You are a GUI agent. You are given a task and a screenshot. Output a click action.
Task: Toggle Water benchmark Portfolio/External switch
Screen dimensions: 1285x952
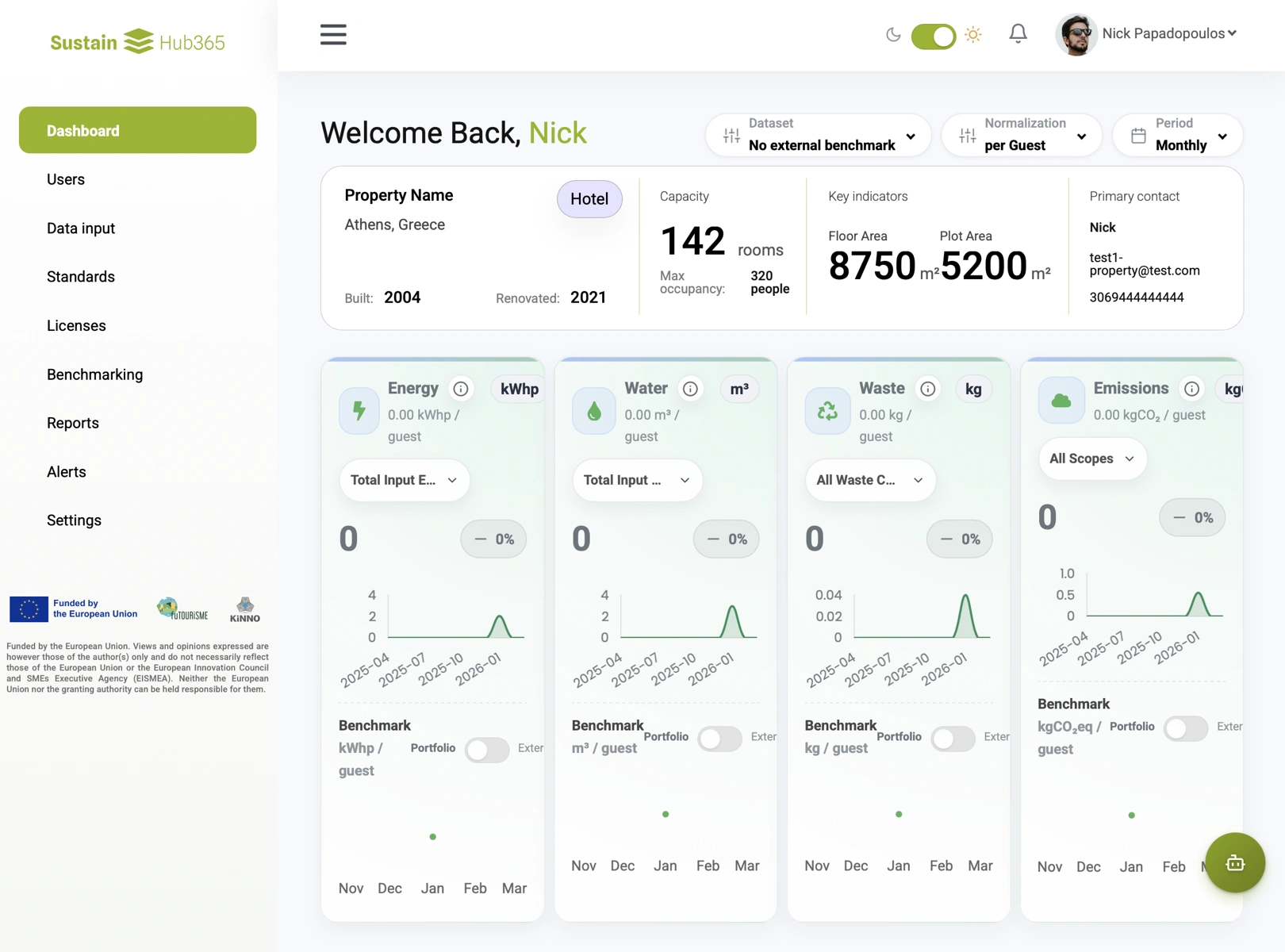coord(719,739)
